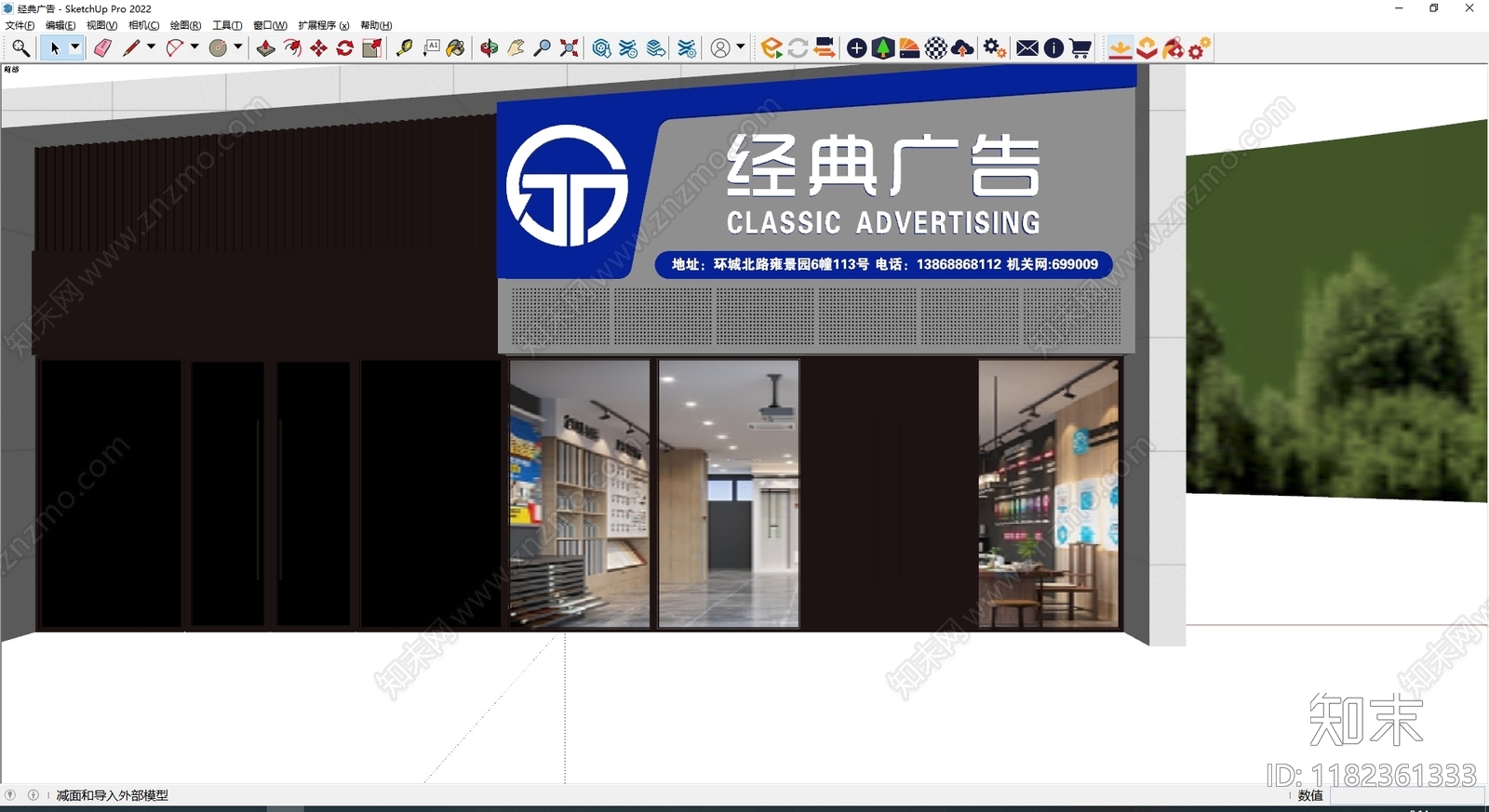Select the Search tool magnifier icon

[x=20, y=47]
